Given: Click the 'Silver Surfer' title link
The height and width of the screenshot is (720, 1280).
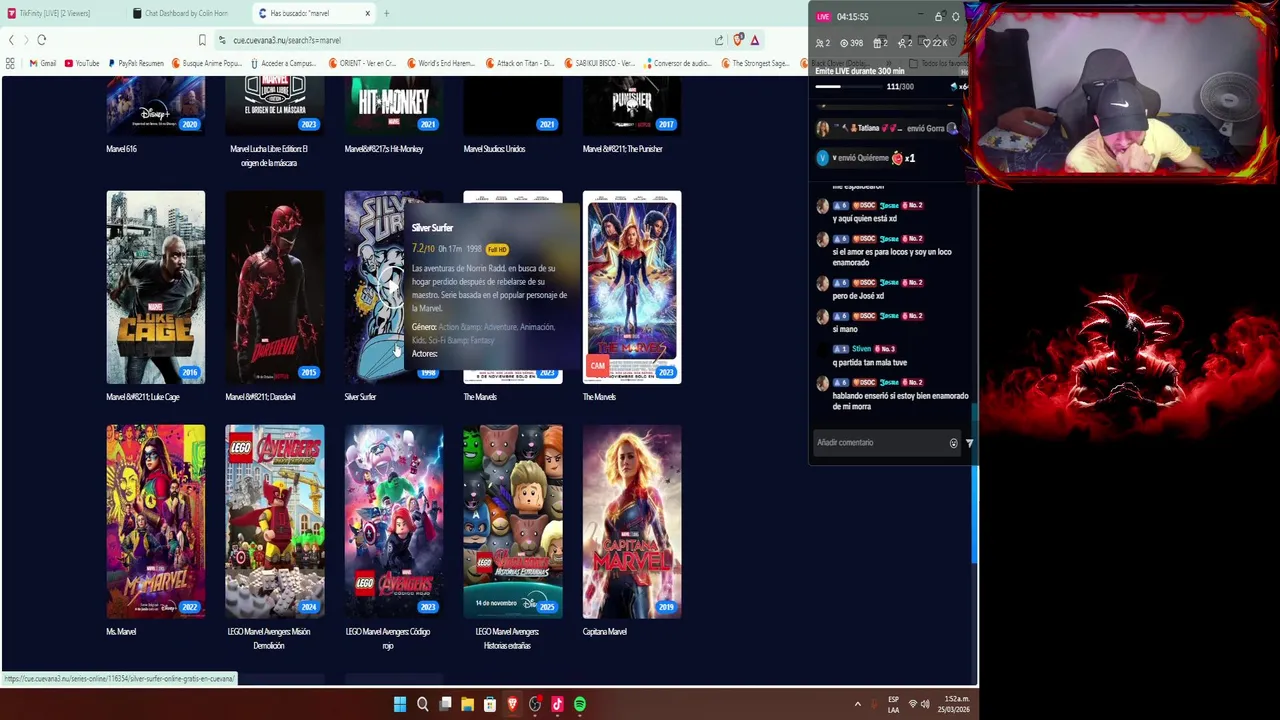Looking at the screenshot, I should pyautogui.click(x=360, y=397).
